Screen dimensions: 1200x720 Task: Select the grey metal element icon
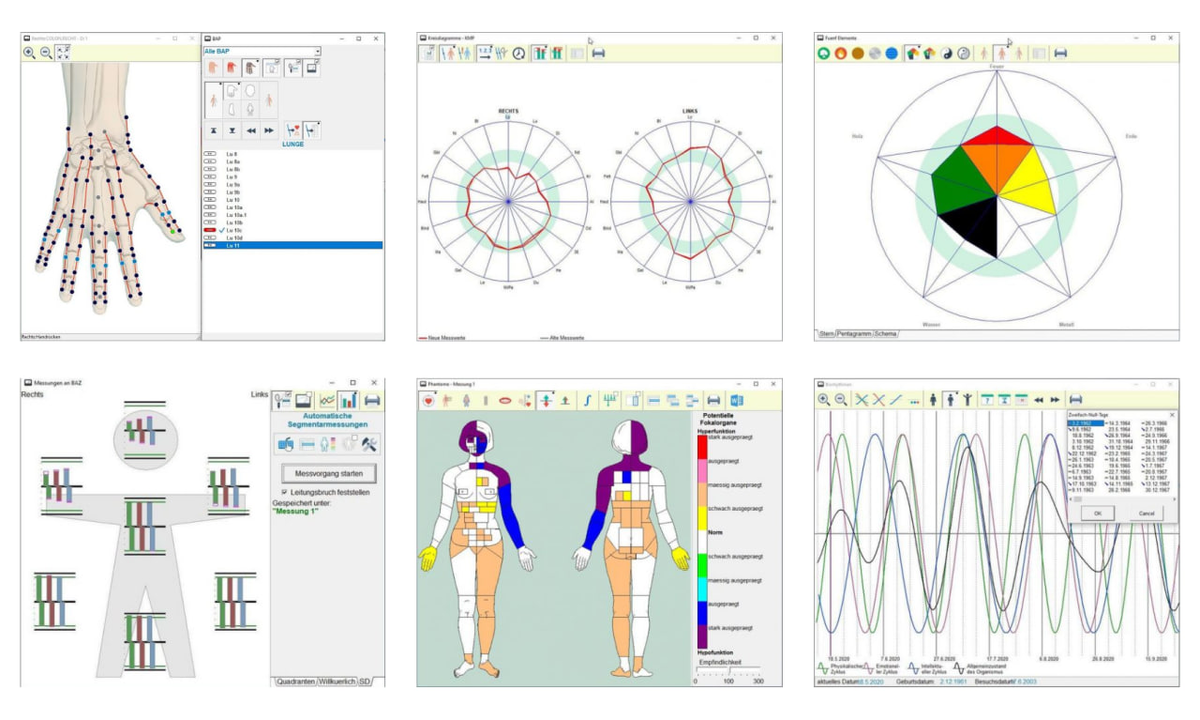[875, 53]
